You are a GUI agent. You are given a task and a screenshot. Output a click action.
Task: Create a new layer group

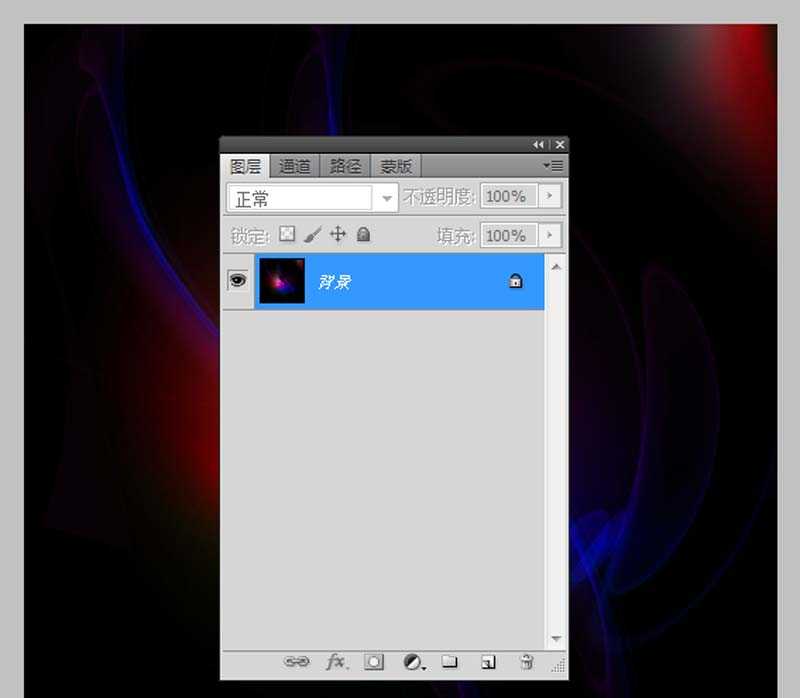click(x=453, y=662)
